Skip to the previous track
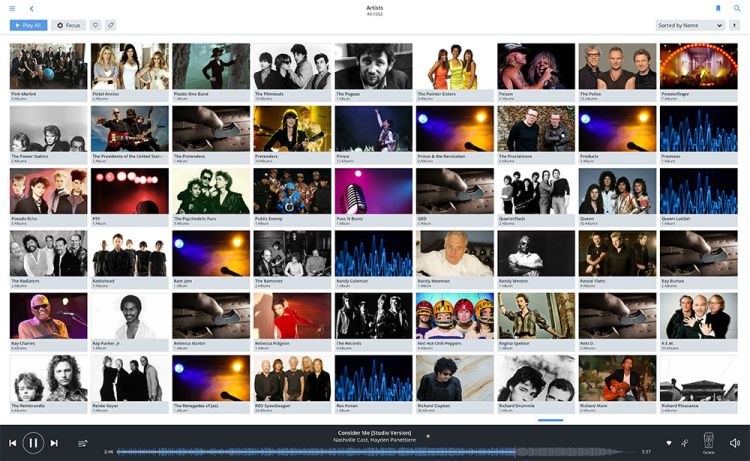750x461 pixels. point(13,443)
